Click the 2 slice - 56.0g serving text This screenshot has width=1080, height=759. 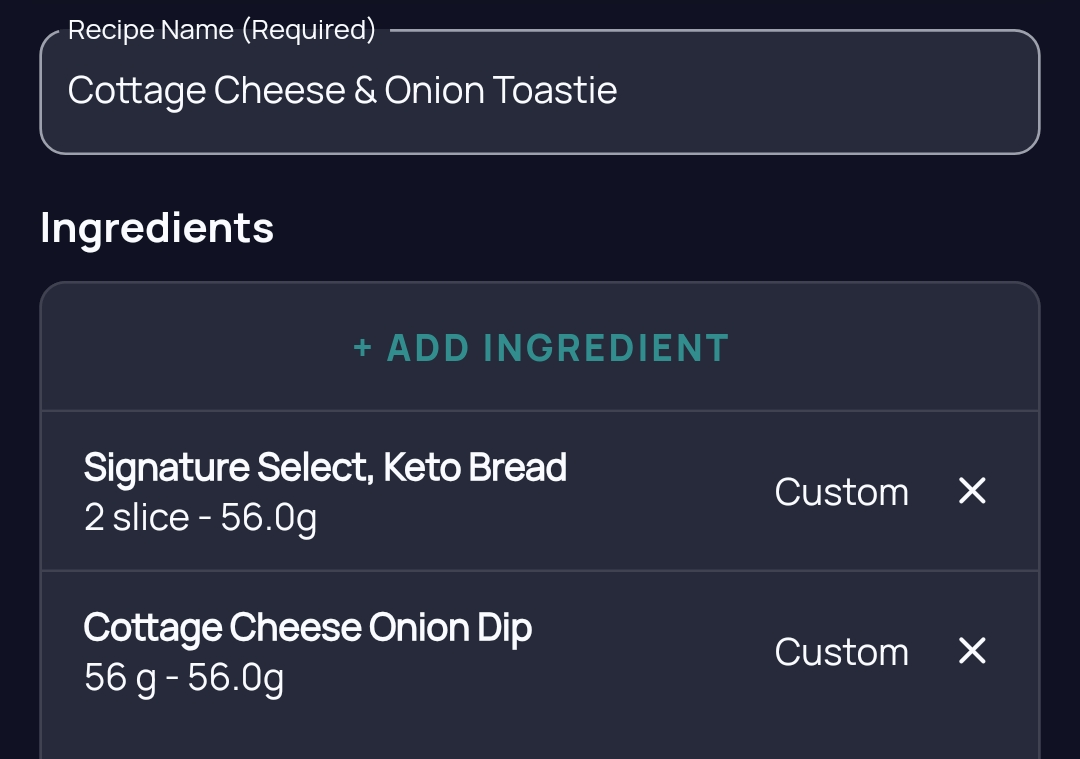[x=200, y=518]
